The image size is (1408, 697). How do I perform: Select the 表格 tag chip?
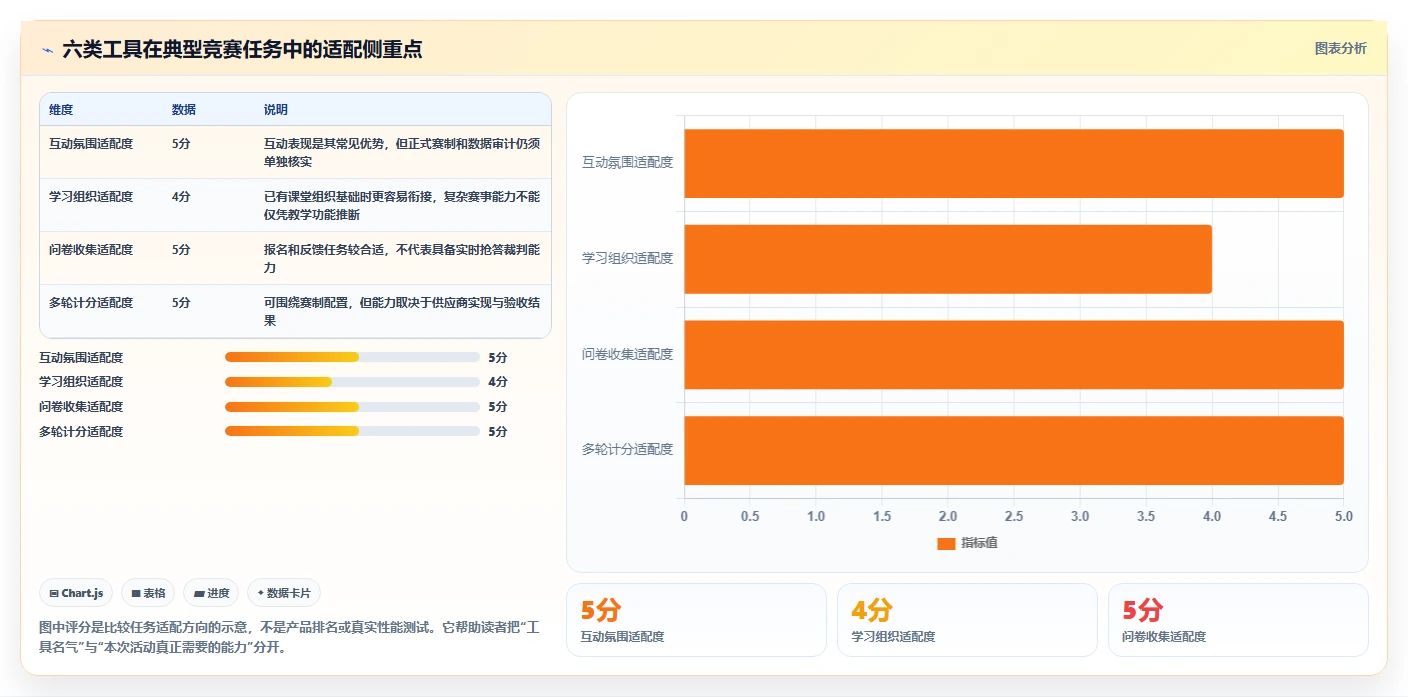point(148,593)
